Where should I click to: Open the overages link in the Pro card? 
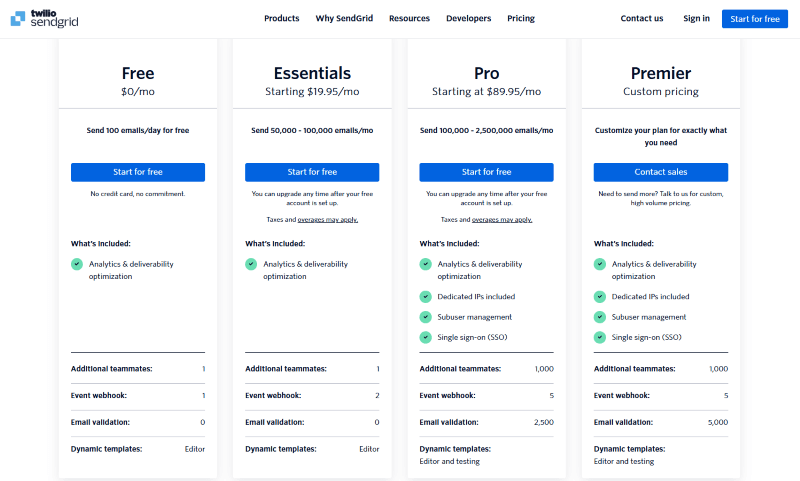tap(502, 219)
